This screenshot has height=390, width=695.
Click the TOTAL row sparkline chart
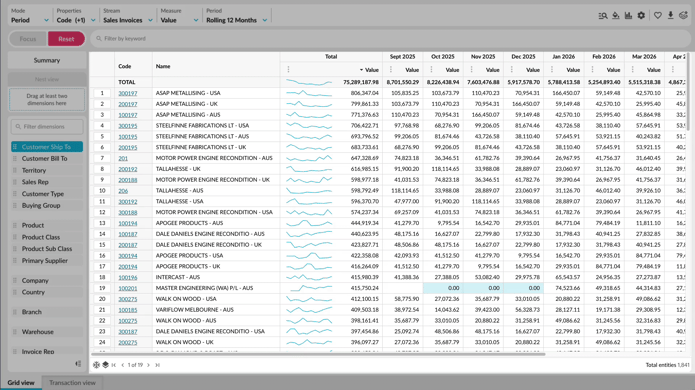point(308,82)
